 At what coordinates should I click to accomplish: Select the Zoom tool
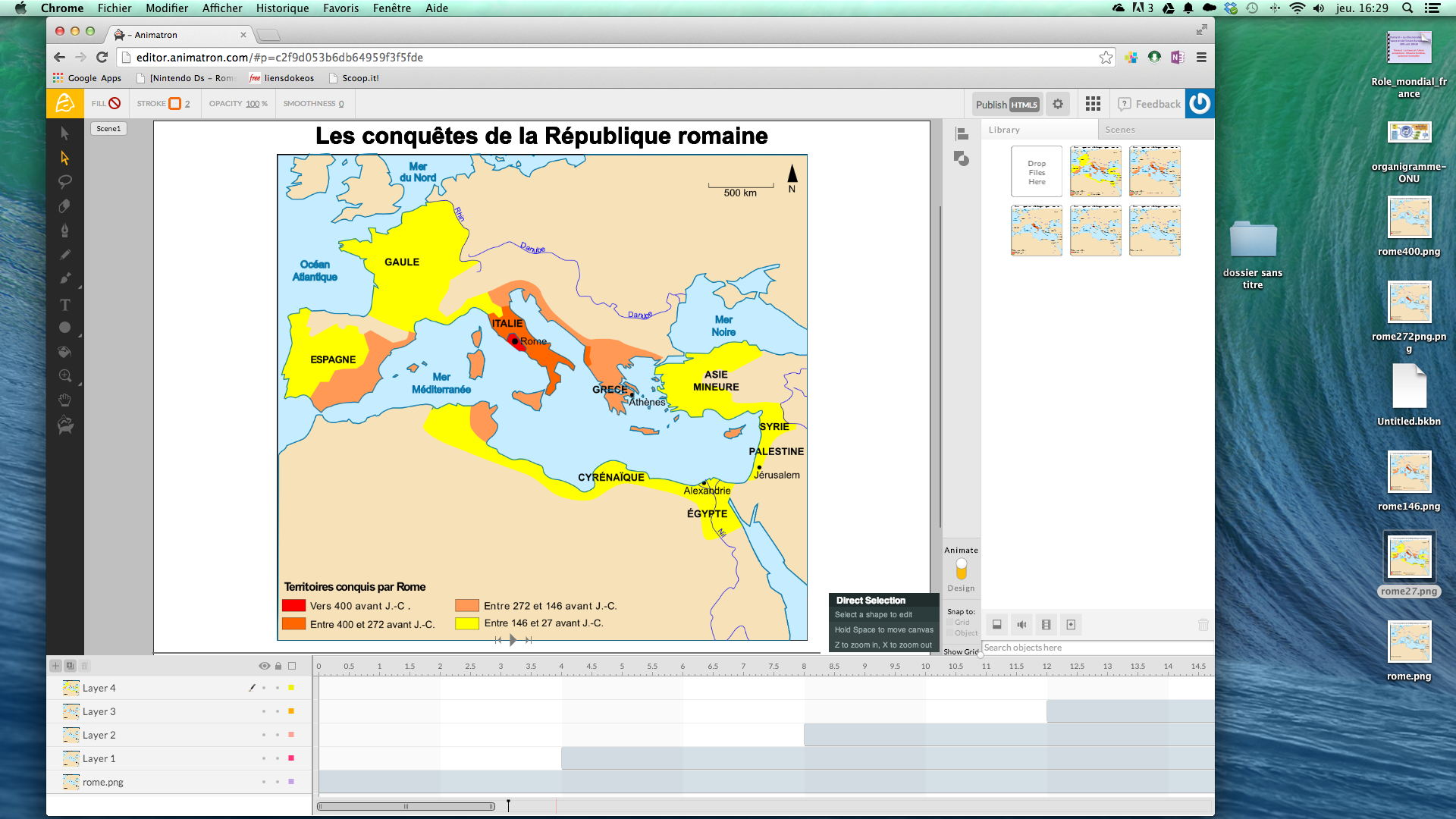[x=64, y=376]
